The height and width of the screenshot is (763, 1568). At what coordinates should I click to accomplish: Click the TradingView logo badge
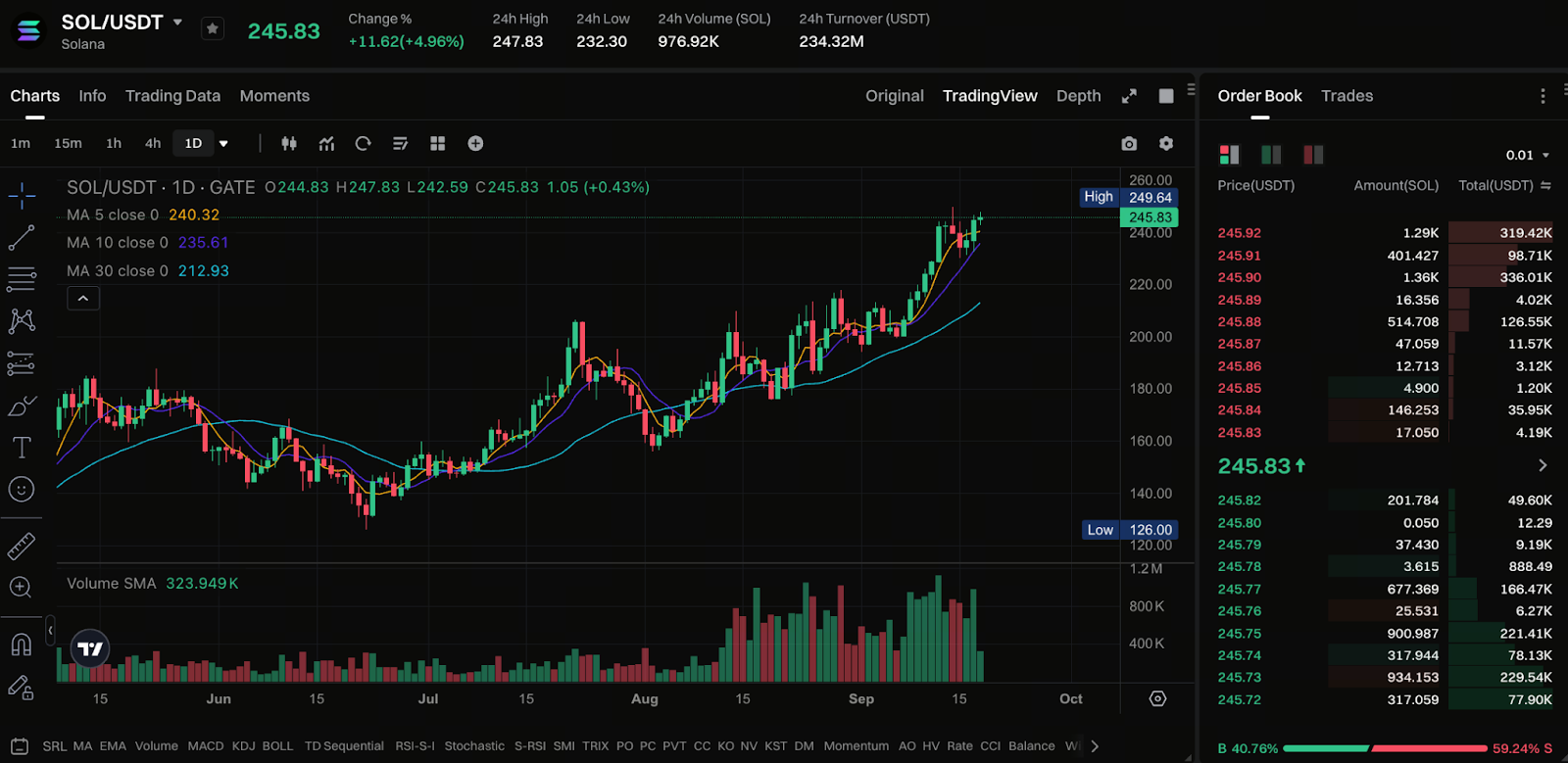click(x=90, y=648)
